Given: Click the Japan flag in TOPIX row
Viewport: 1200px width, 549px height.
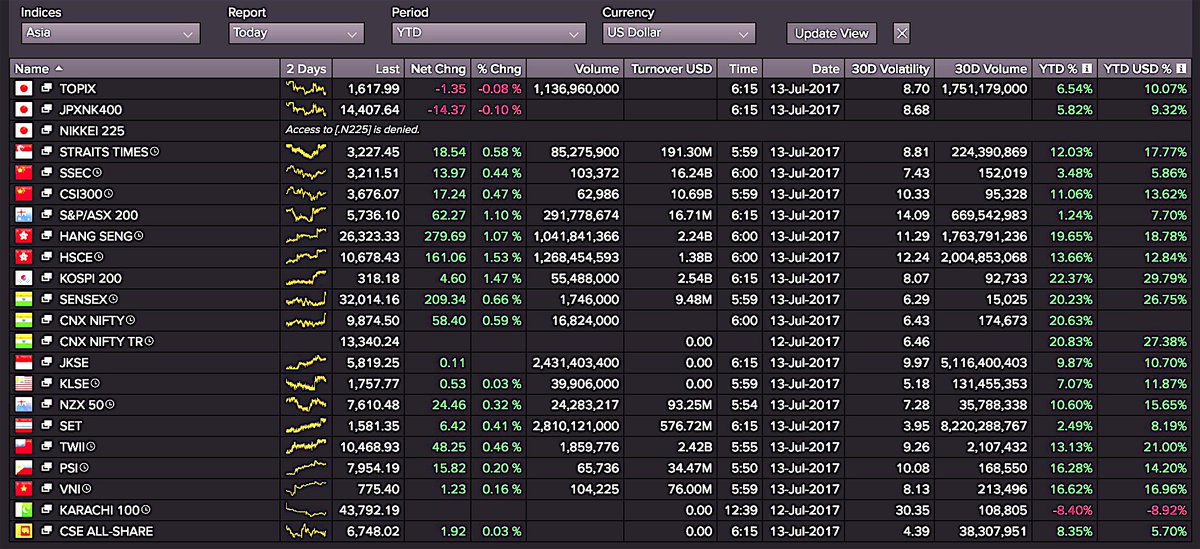Looking at the screenshot, I should [22, 89].
